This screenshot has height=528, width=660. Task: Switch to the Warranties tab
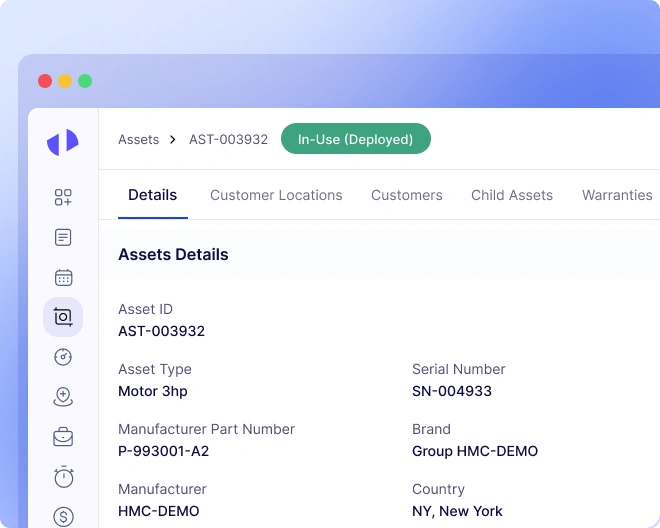(617, 195)
